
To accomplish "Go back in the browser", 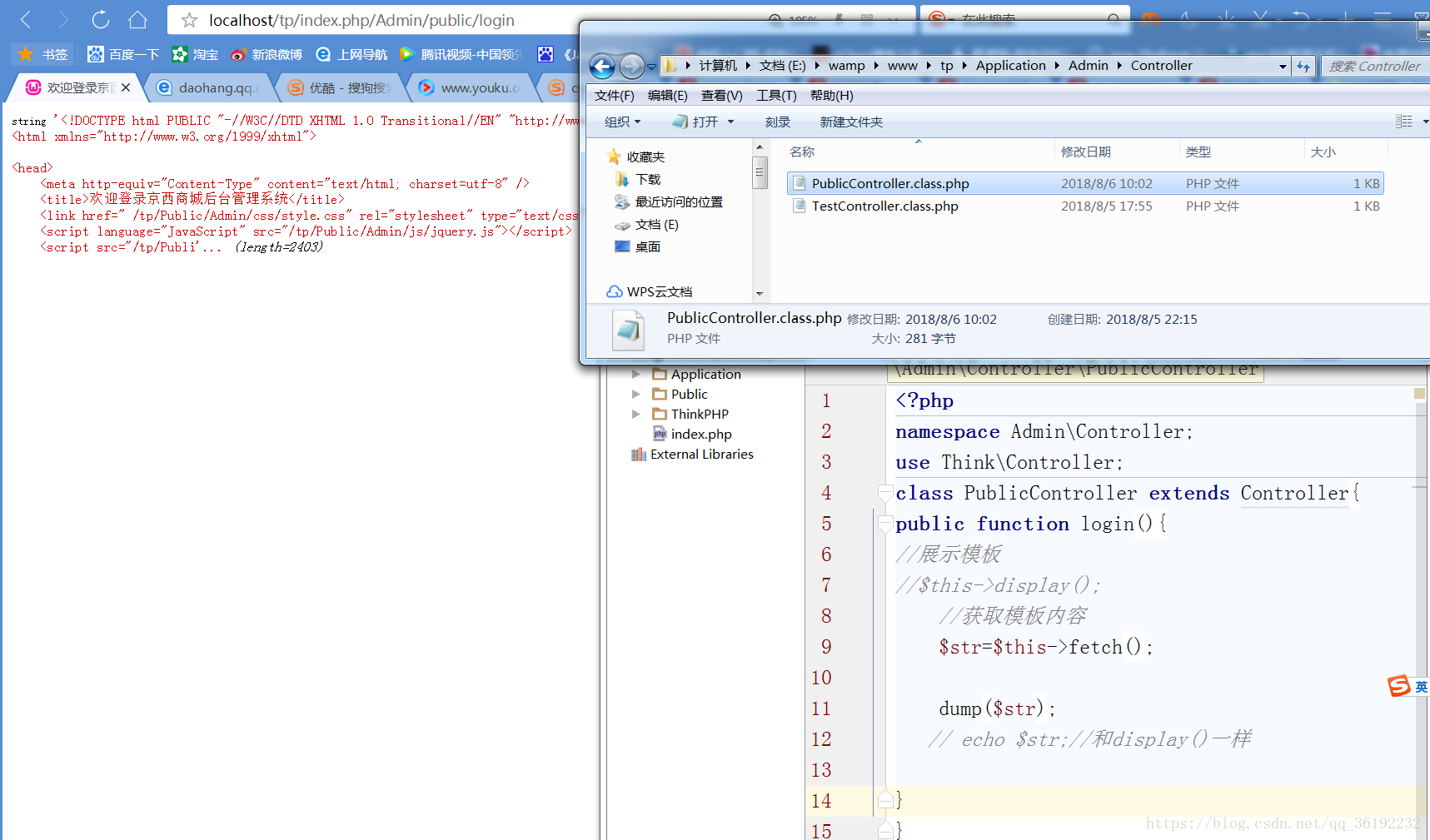I will tap(26, 19).
